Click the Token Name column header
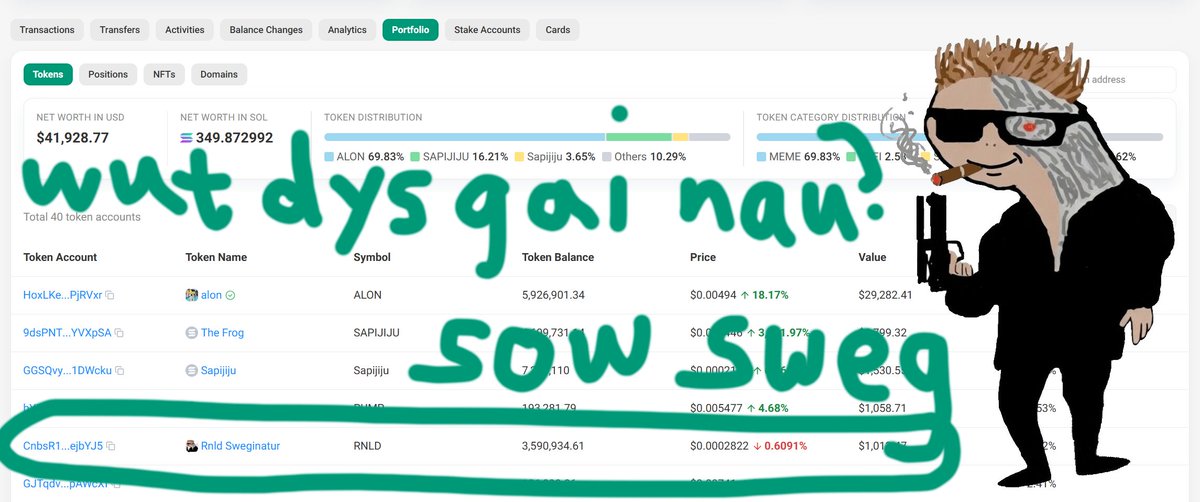The width and height of the screenshot is (1200, 502). [x=216, y=257]
